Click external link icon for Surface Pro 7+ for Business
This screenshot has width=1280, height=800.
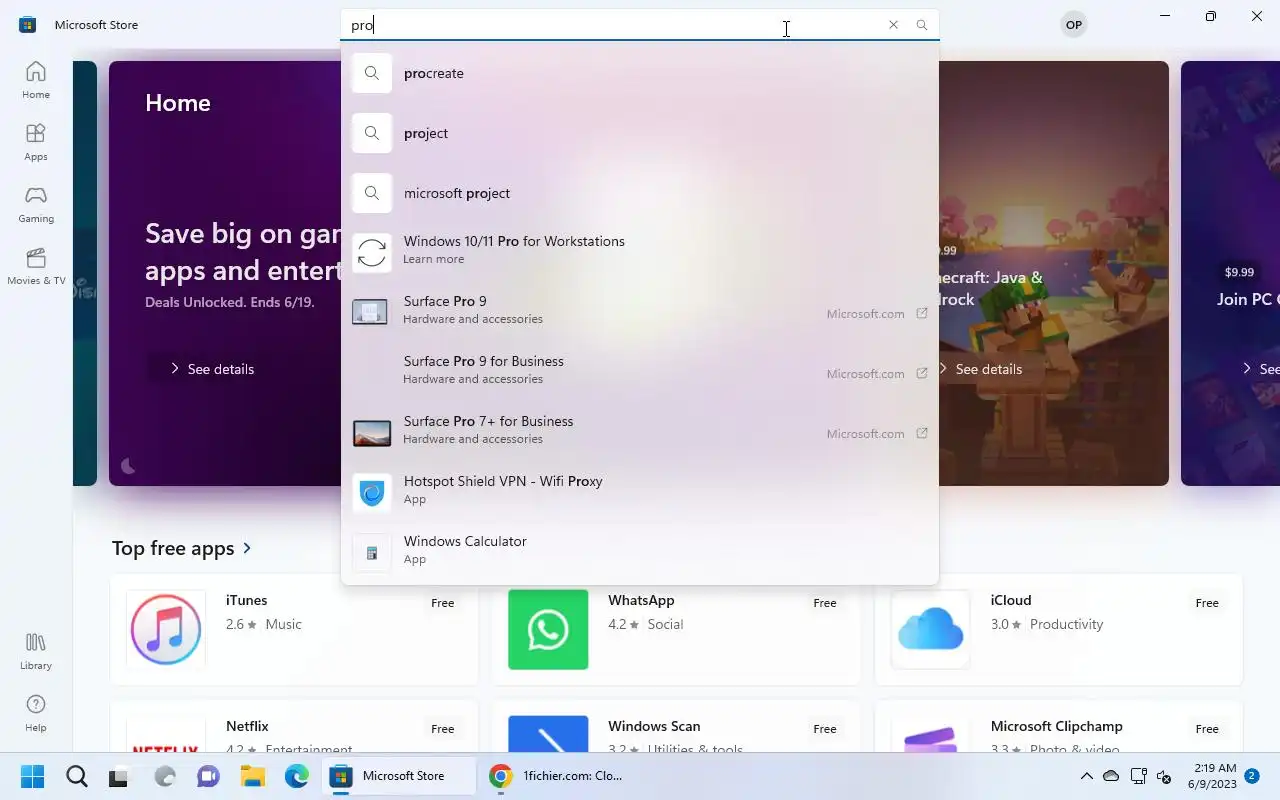[x=922, y=433]
